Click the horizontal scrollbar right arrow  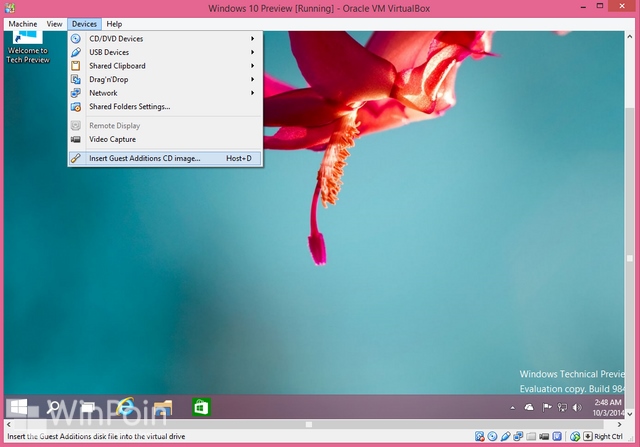pos(620,425)
